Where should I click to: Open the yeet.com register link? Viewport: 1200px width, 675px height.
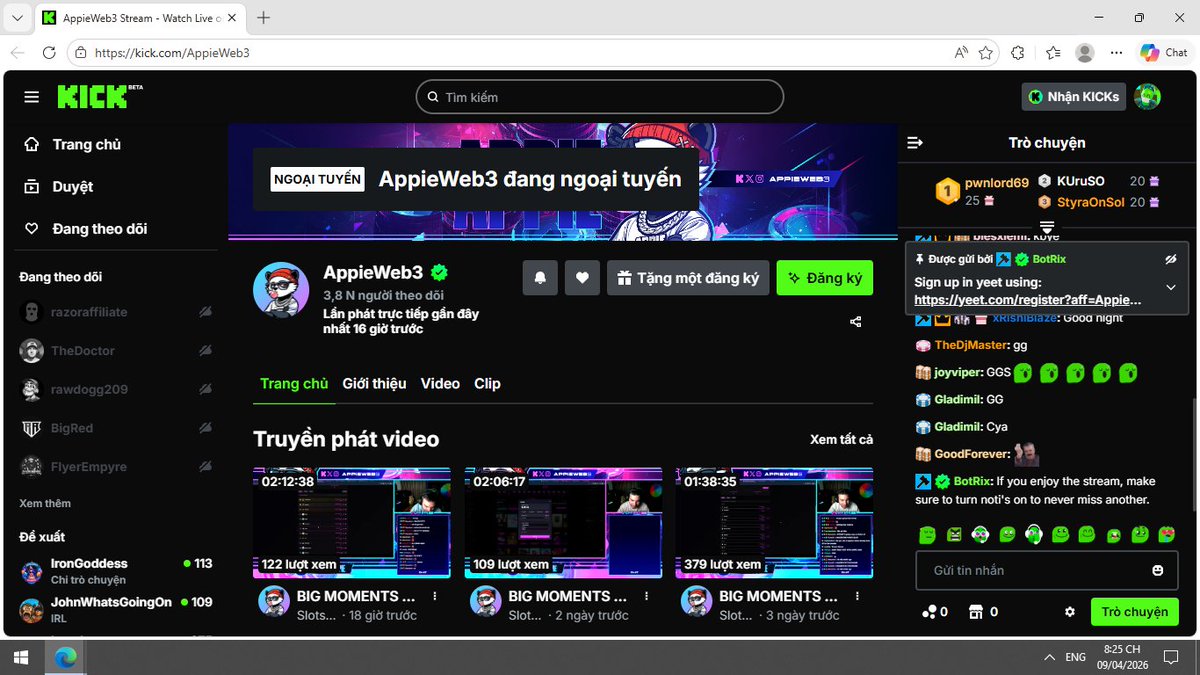point(1028,299)
